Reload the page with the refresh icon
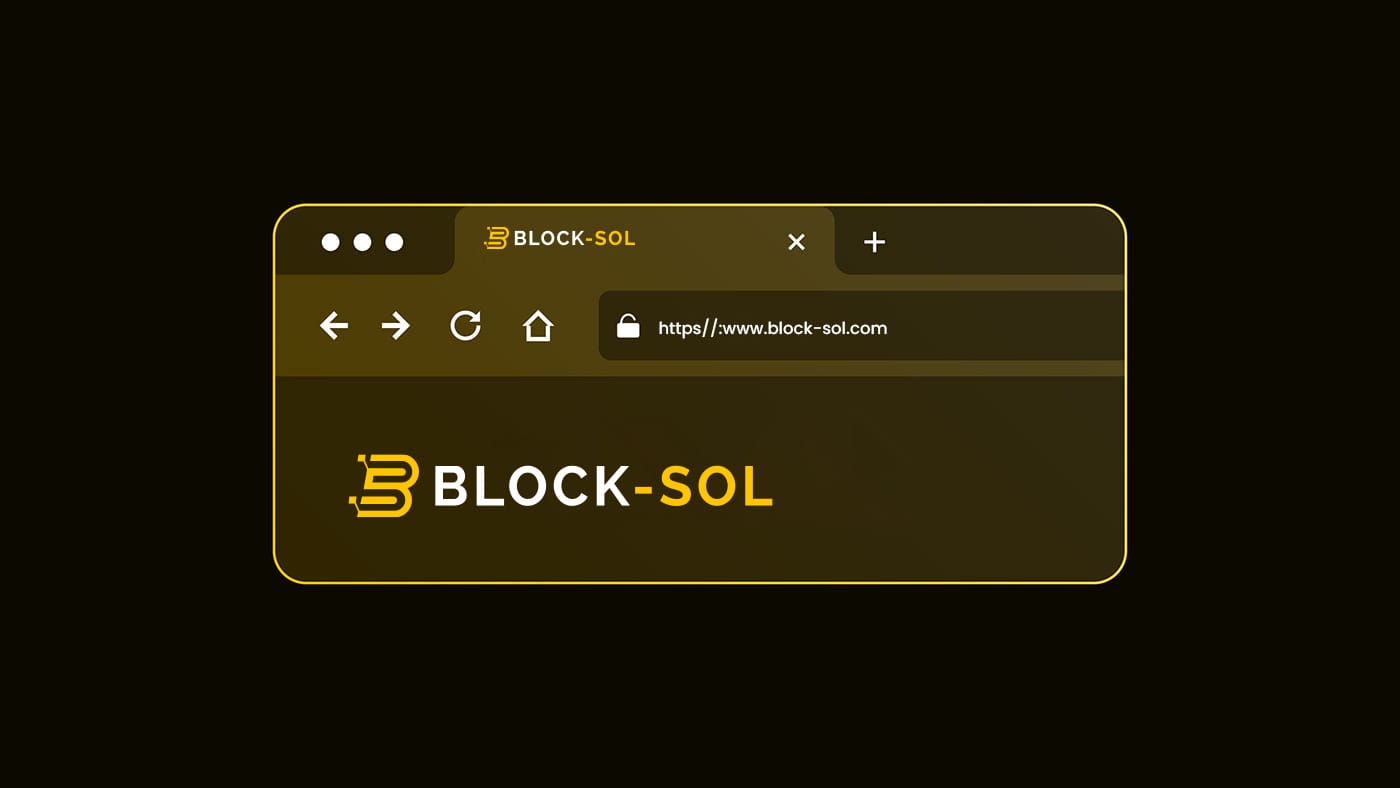This screenshot has height=788, width=1400. tap(466, 325)
